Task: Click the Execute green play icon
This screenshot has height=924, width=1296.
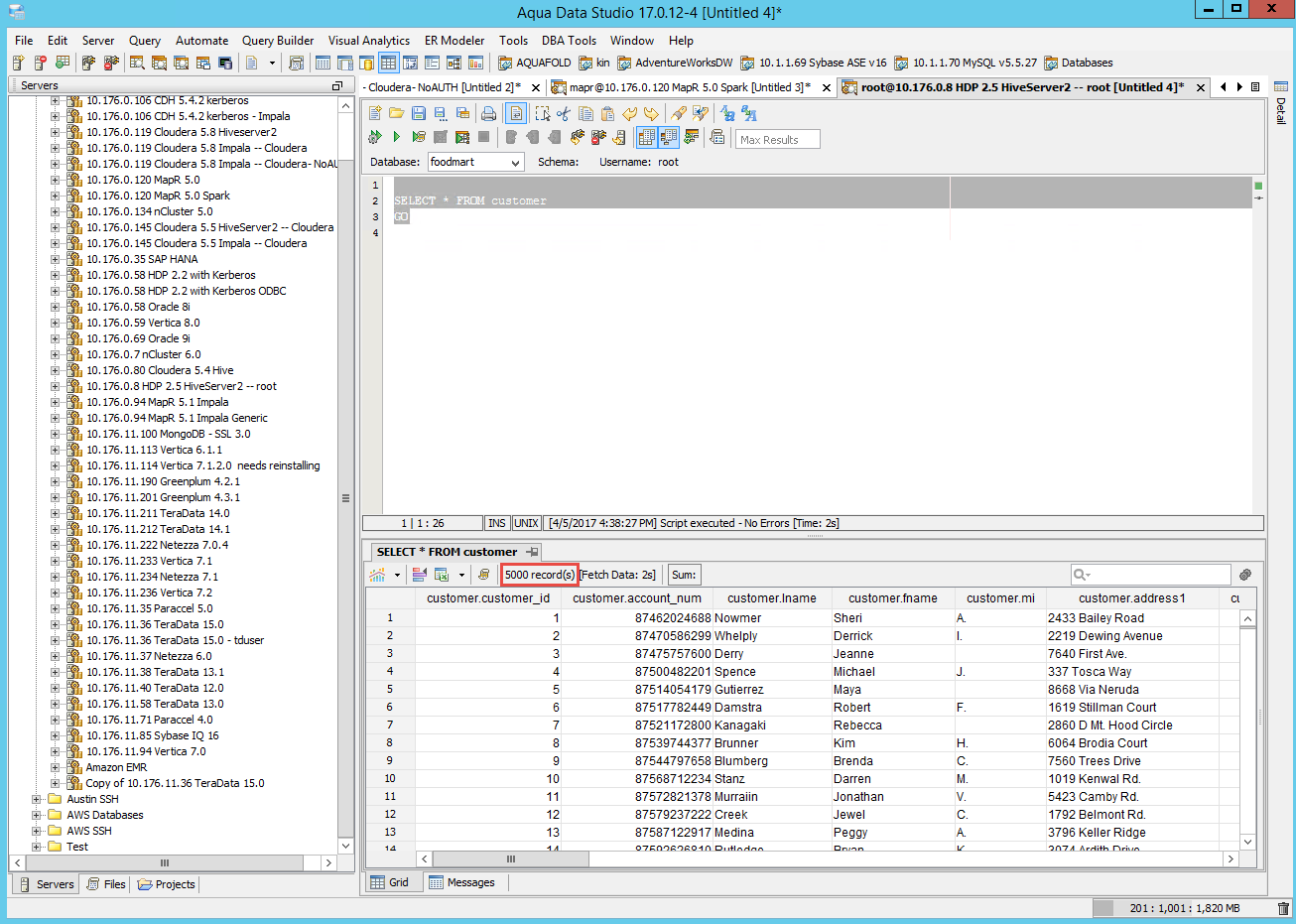Action: [x=396, y=137]
